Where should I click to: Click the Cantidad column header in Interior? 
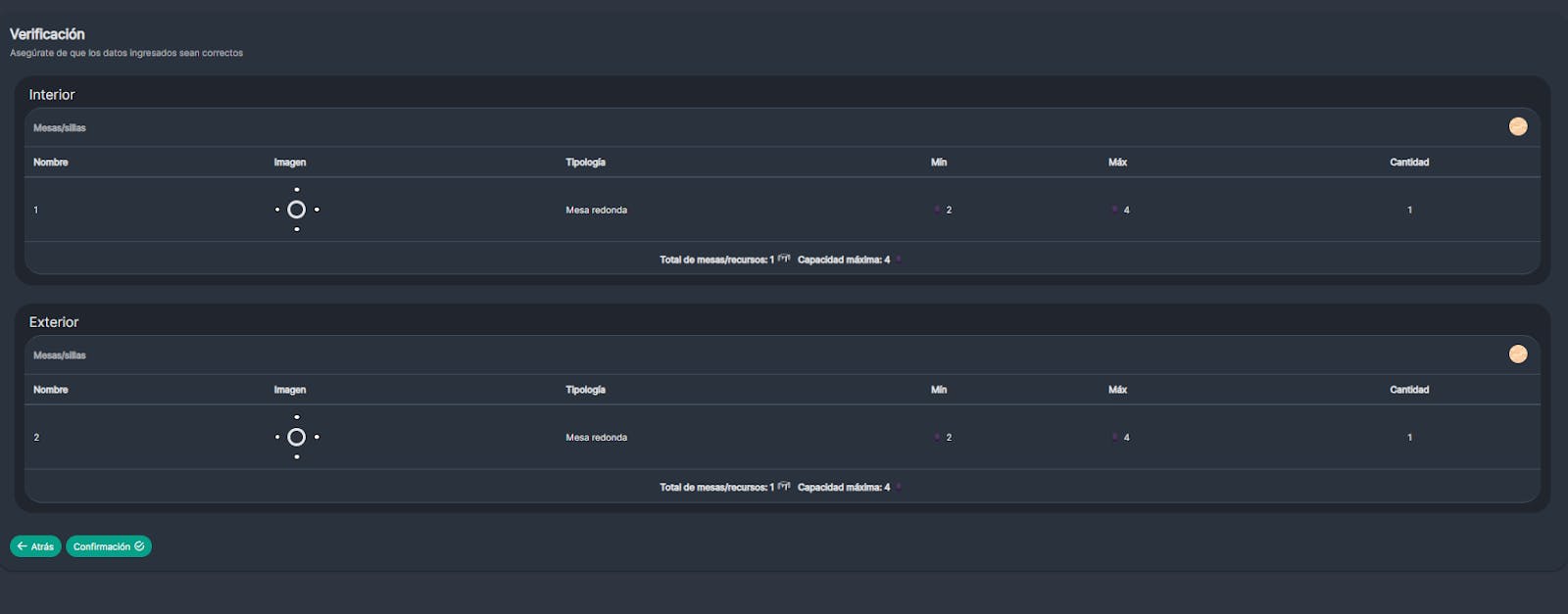1409,163
